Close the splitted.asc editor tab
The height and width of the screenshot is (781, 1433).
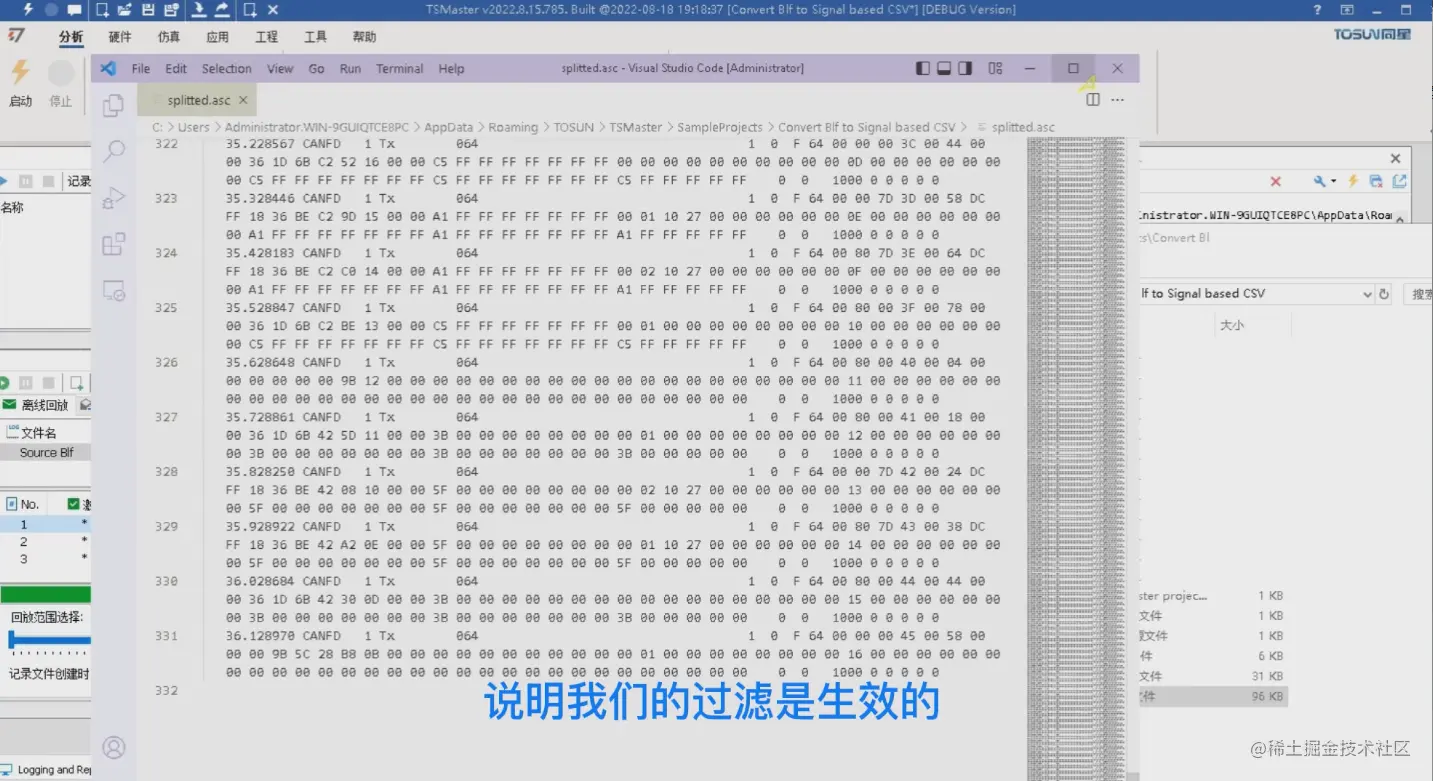[x=243, y=100]
